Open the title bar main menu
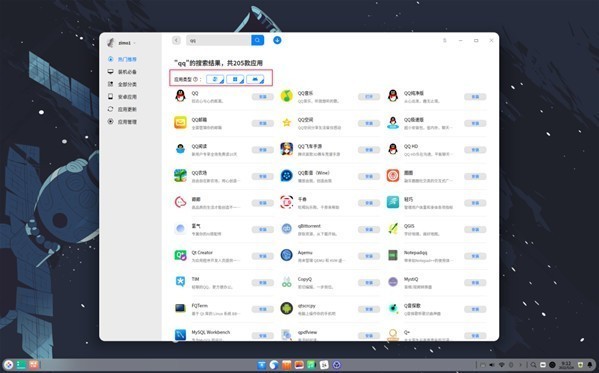This screenshot has height=373, width=599. coord(445,40)
